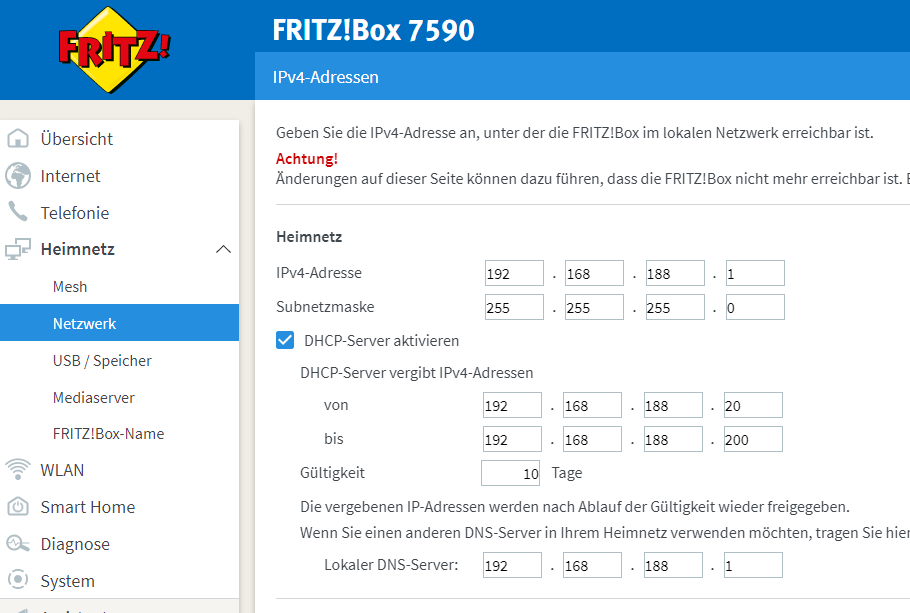Click third octet of Lokaler DNS-Server
The height and width of the screenshot is (613, 910).
click(x=673, y=565)
